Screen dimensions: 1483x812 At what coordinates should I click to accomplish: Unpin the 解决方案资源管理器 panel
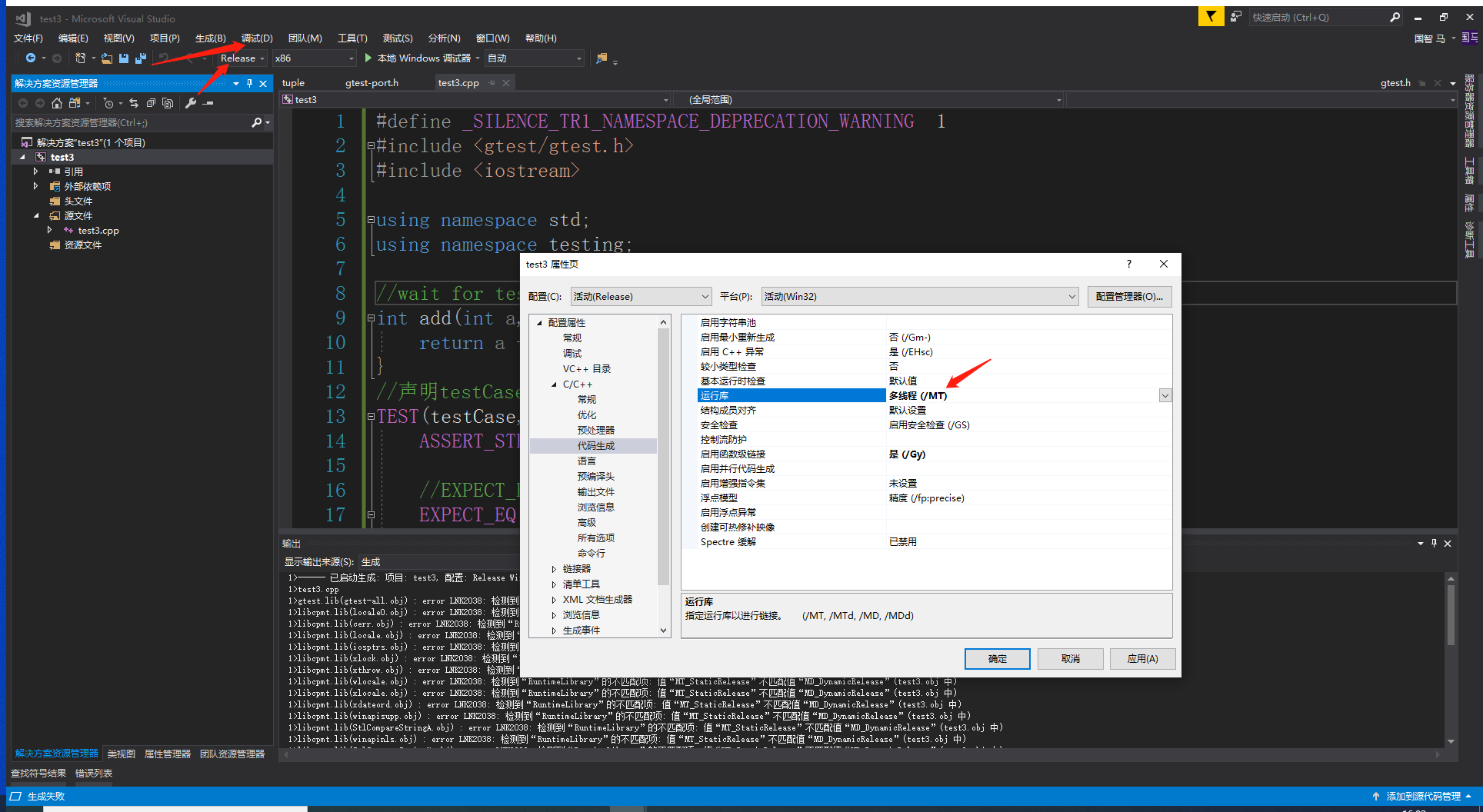[249, 83]
